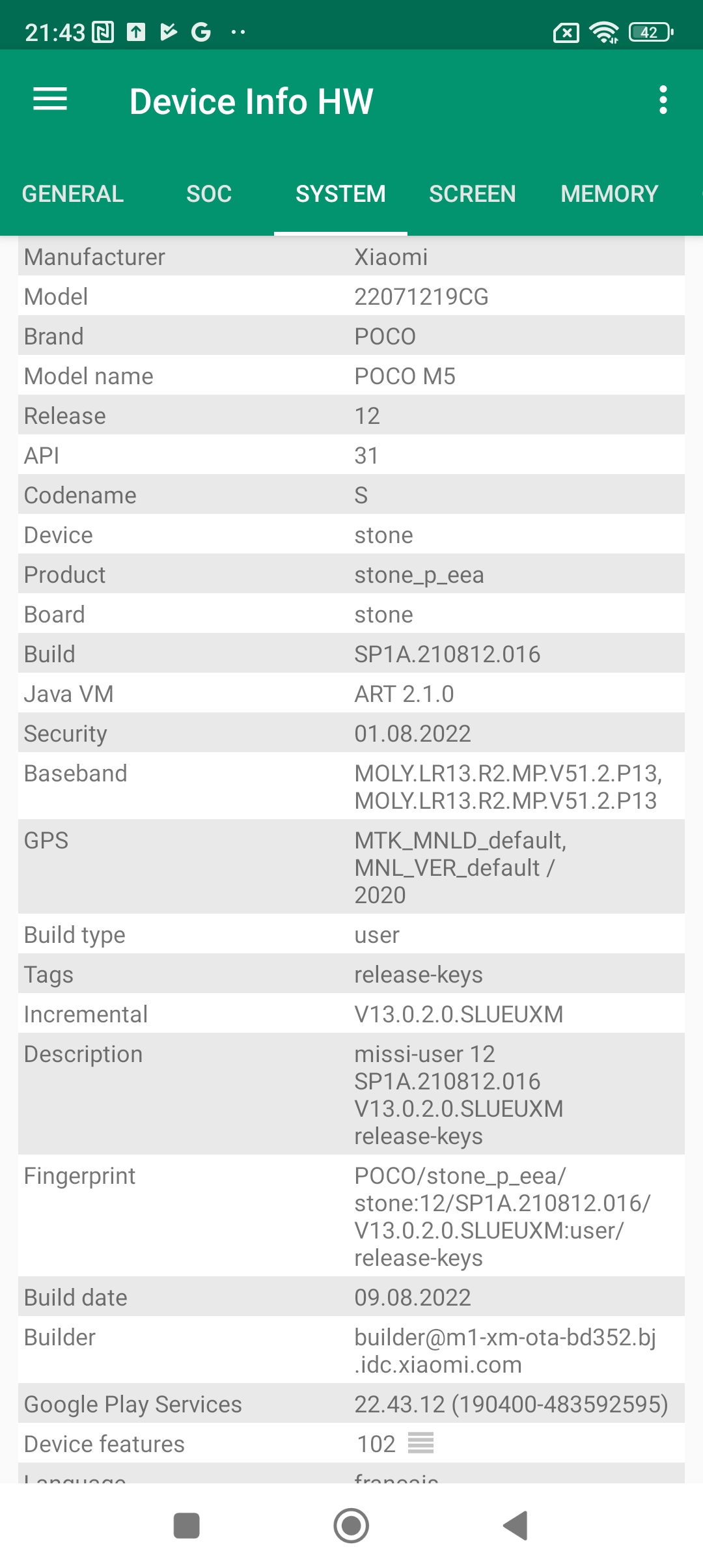The image size is (703, 1568).
Task: Tap the Model name POCO M5 row
Action: (x=351, y=376)
